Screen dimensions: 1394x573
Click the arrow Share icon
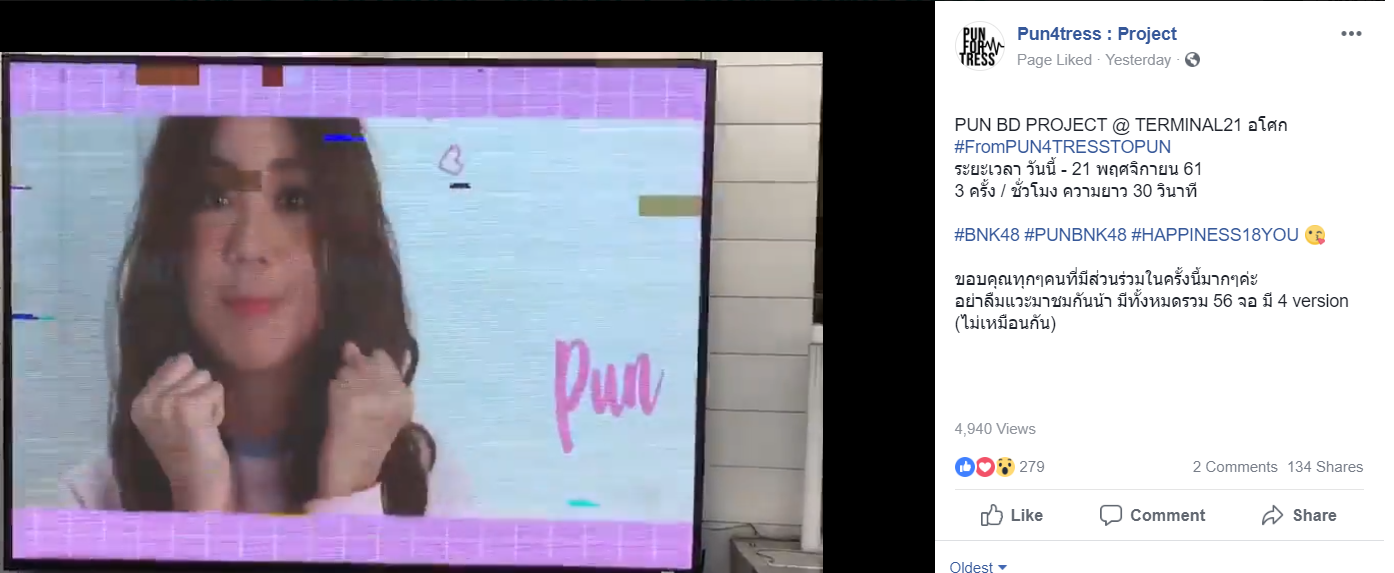point(1273,516)
